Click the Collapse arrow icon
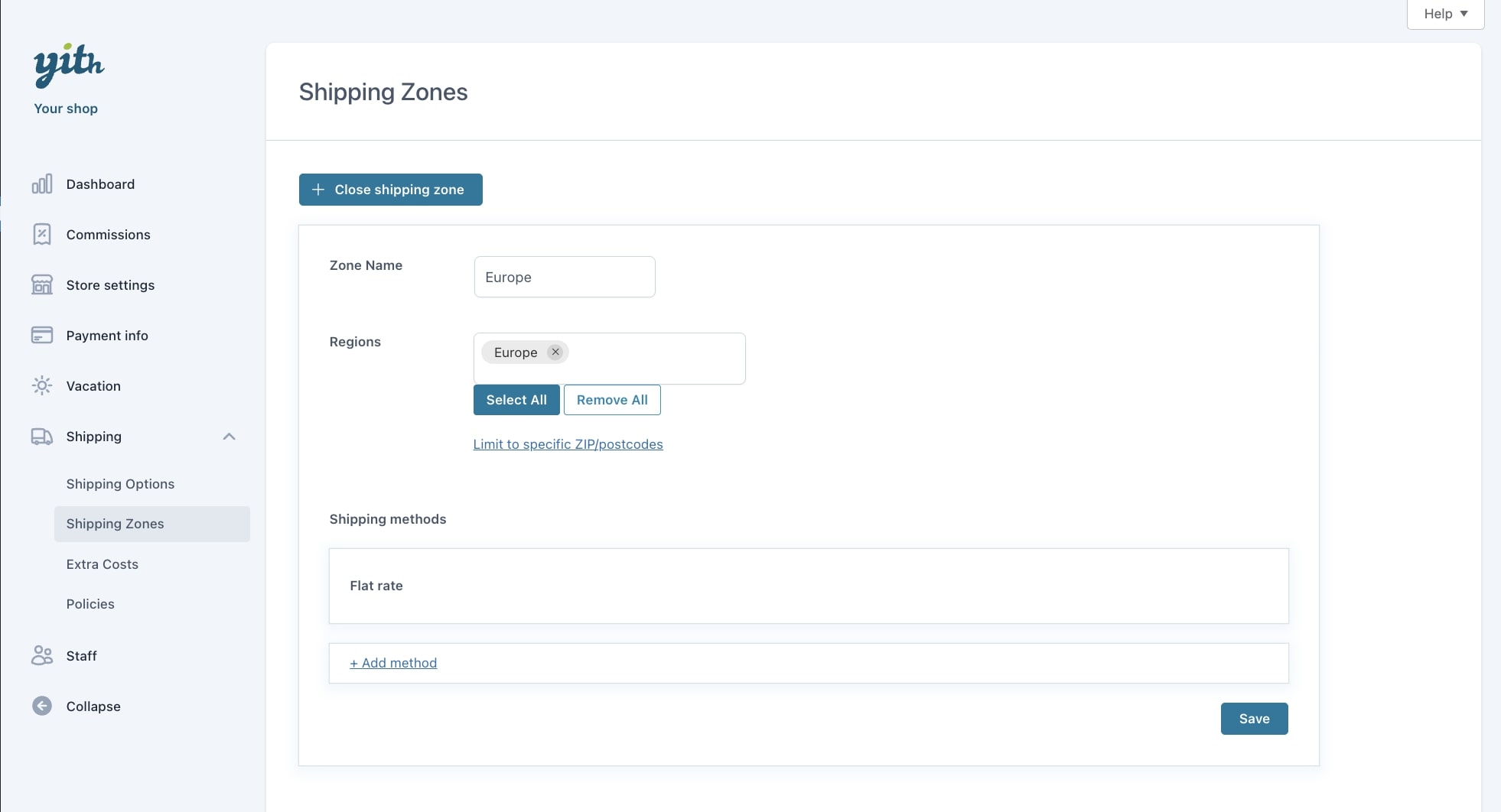 pyautogui.click(x=42, y=706)
